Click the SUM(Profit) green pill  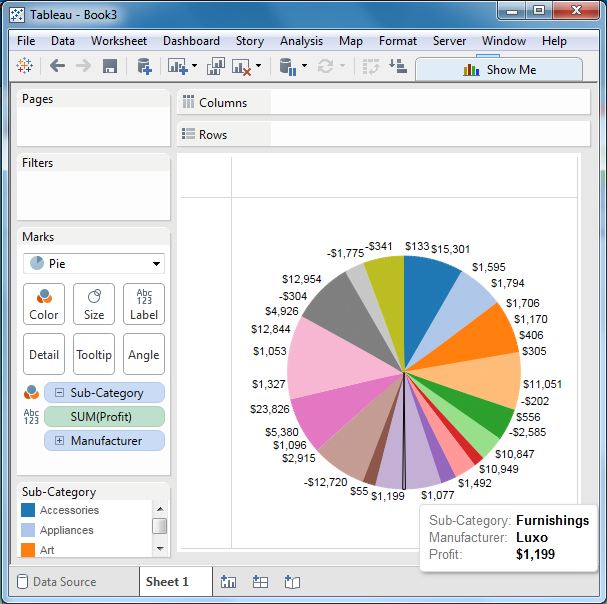104,416
